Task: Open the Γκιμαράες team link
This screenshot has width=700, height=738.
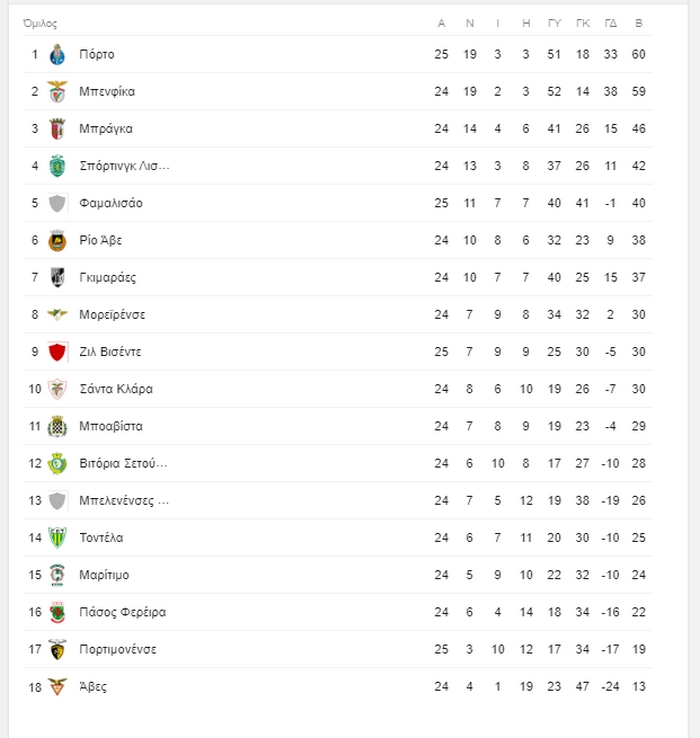Action: point(107,278)
